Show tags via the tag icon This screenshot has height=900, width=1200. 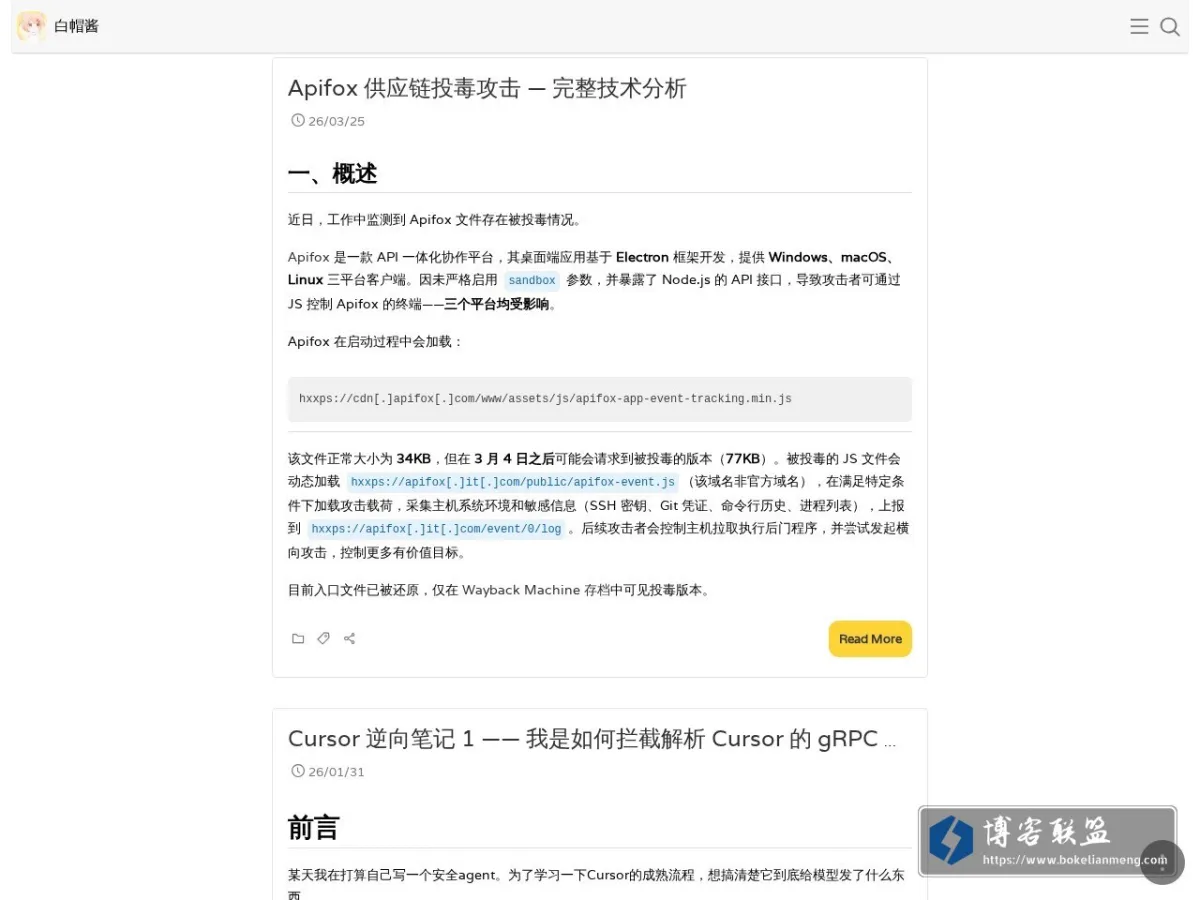point(323,639)
